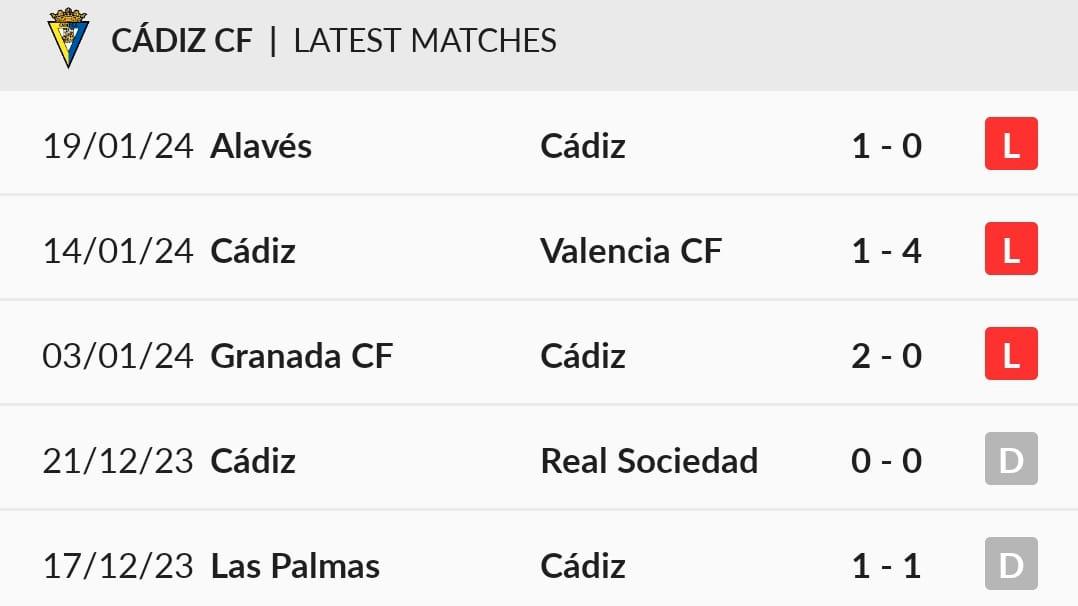1078x606 pixels.
Task: Click the grey D badge for Las Palmas match
Action: coord(1011,563)
